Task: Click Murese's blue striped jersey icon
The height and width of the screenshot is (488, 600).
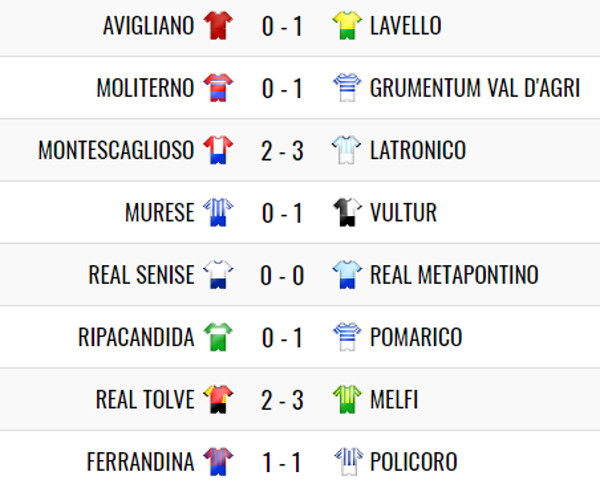Action: point(218,212)
